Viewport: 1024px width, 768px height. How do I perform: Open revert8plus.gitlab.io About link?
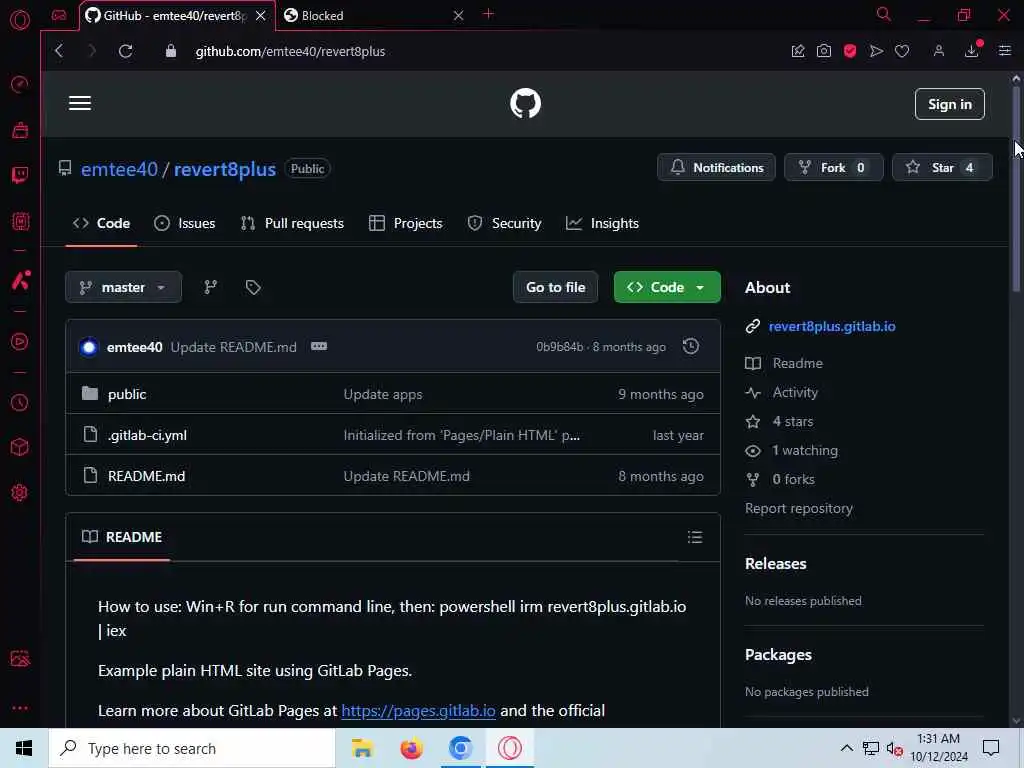click(832, 327)
